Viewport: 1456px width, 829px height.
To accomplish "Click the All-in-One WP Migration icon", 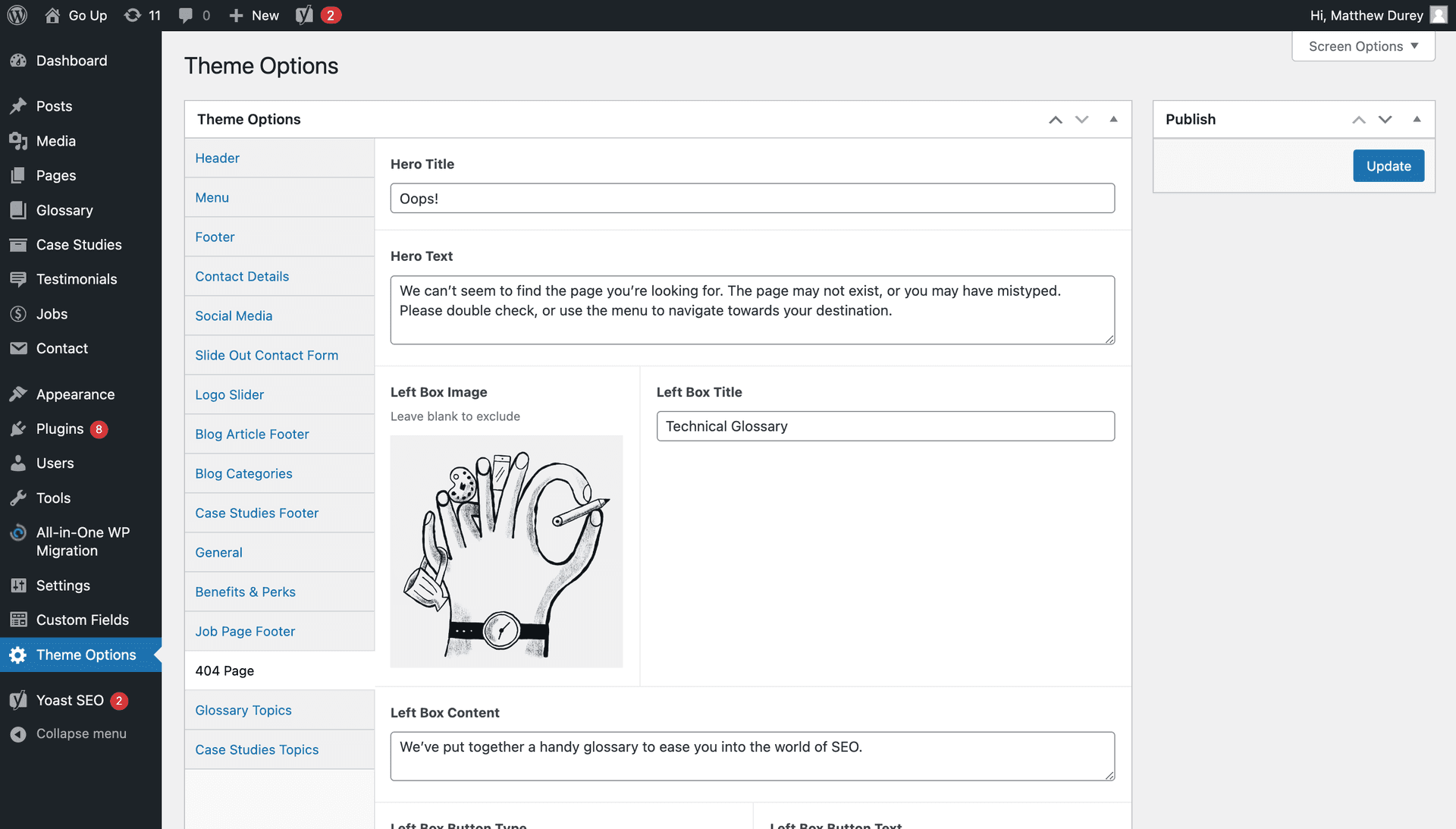I will coord(18,532).
